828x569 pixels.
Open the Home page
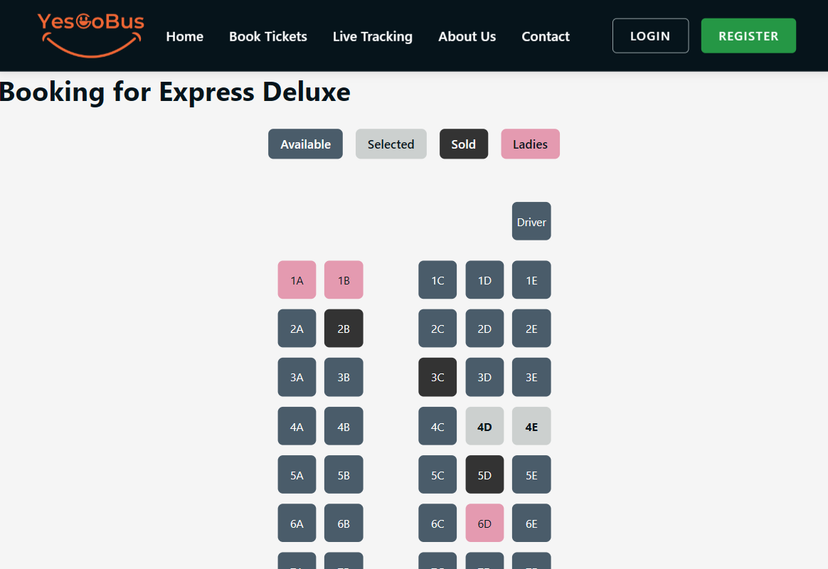pyautogui.click(x=184, y=36)
